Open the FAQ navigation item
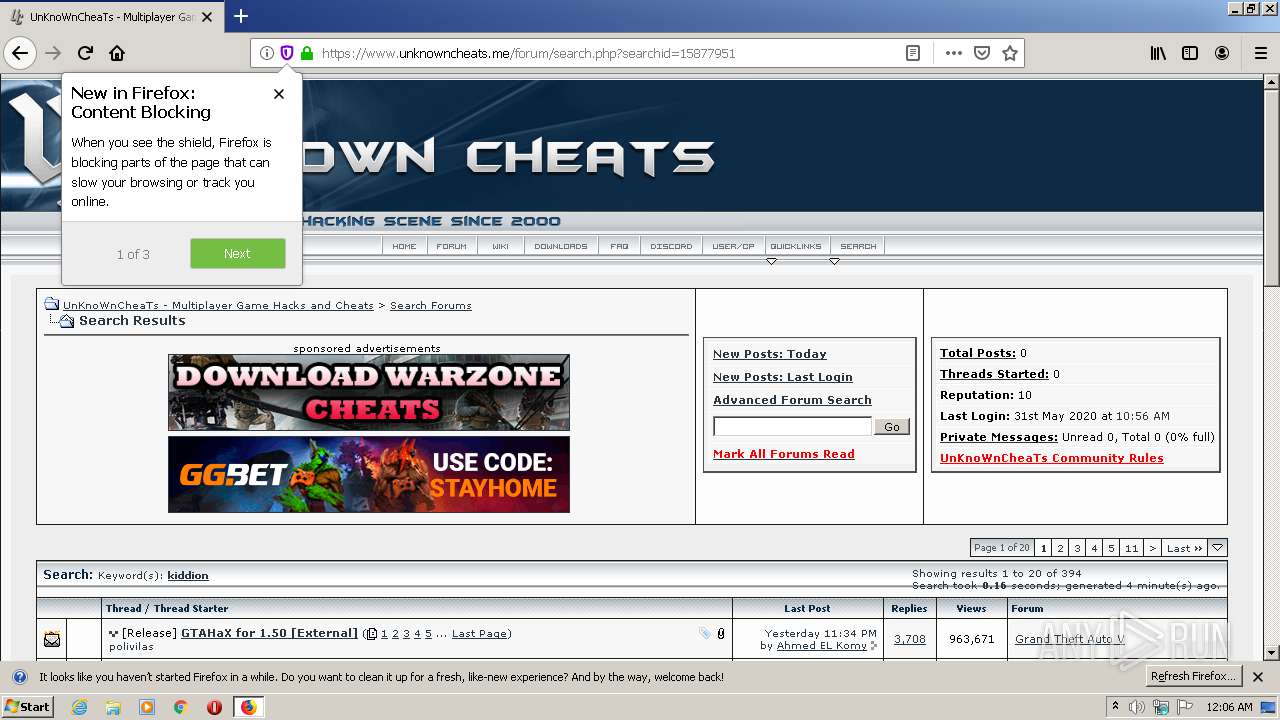This screenshot has height=720, width=1280. (x=620, y=246)
